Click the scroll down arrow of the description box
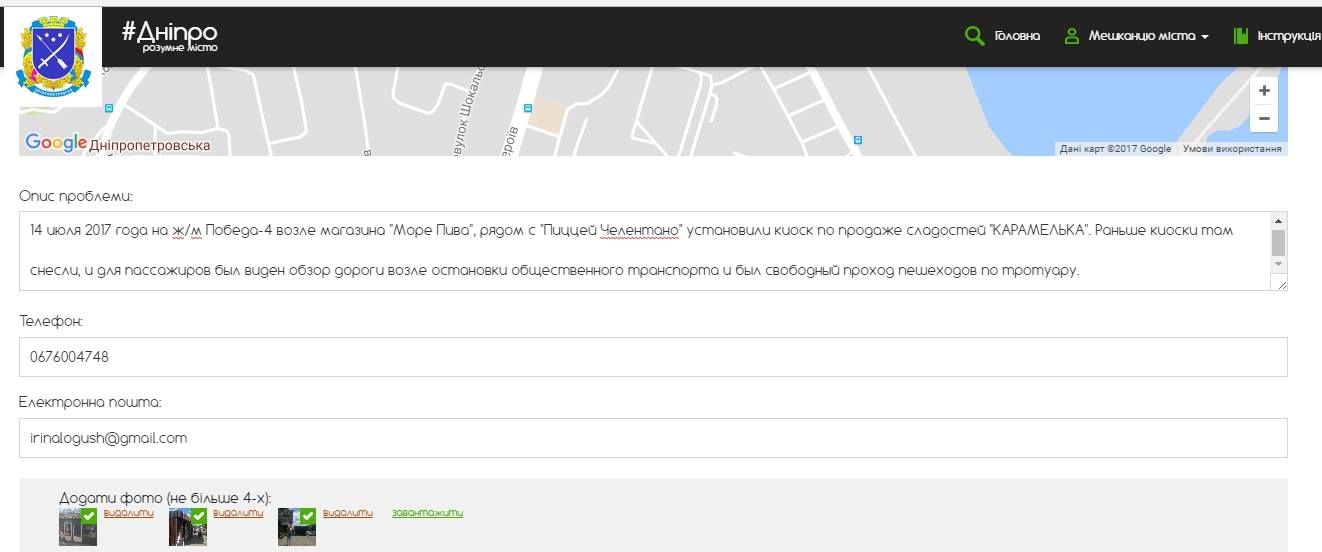This screenshot has height=552, width=1322. point(1278,264)
